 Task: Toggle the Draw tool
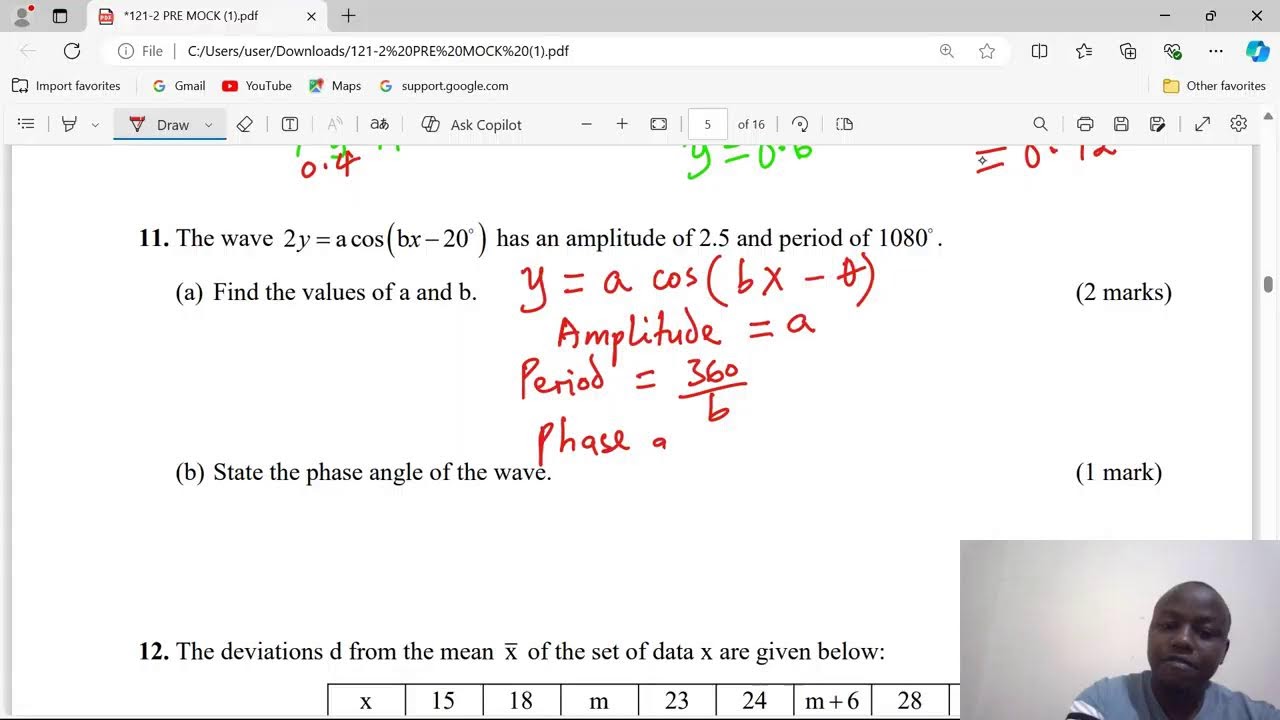pyautogui.click(x=159, y=124)
